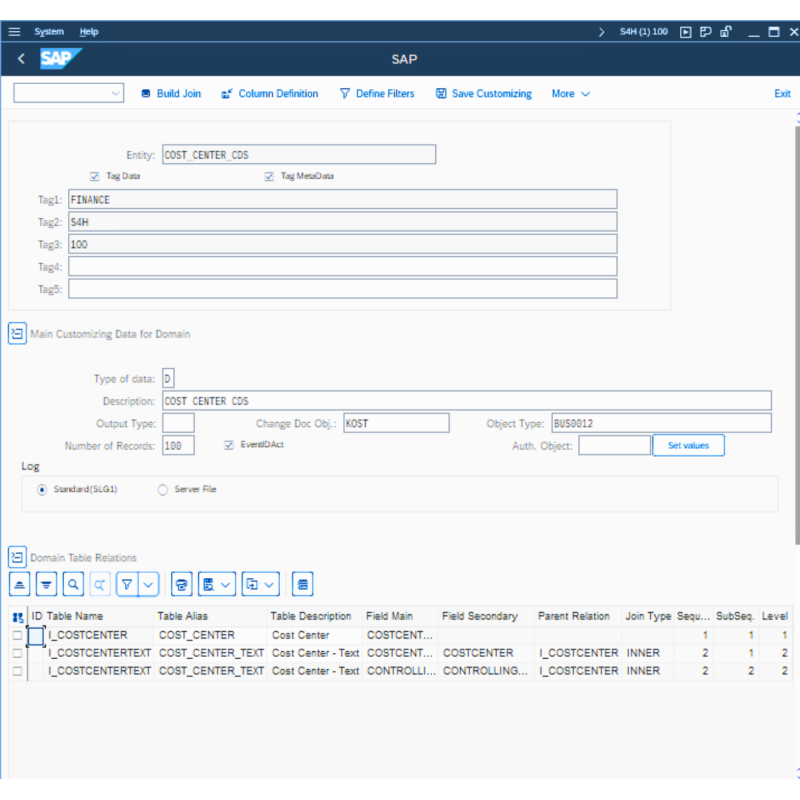
Task: Open the hamburger menu in the top bar
Action: (14, 31)
